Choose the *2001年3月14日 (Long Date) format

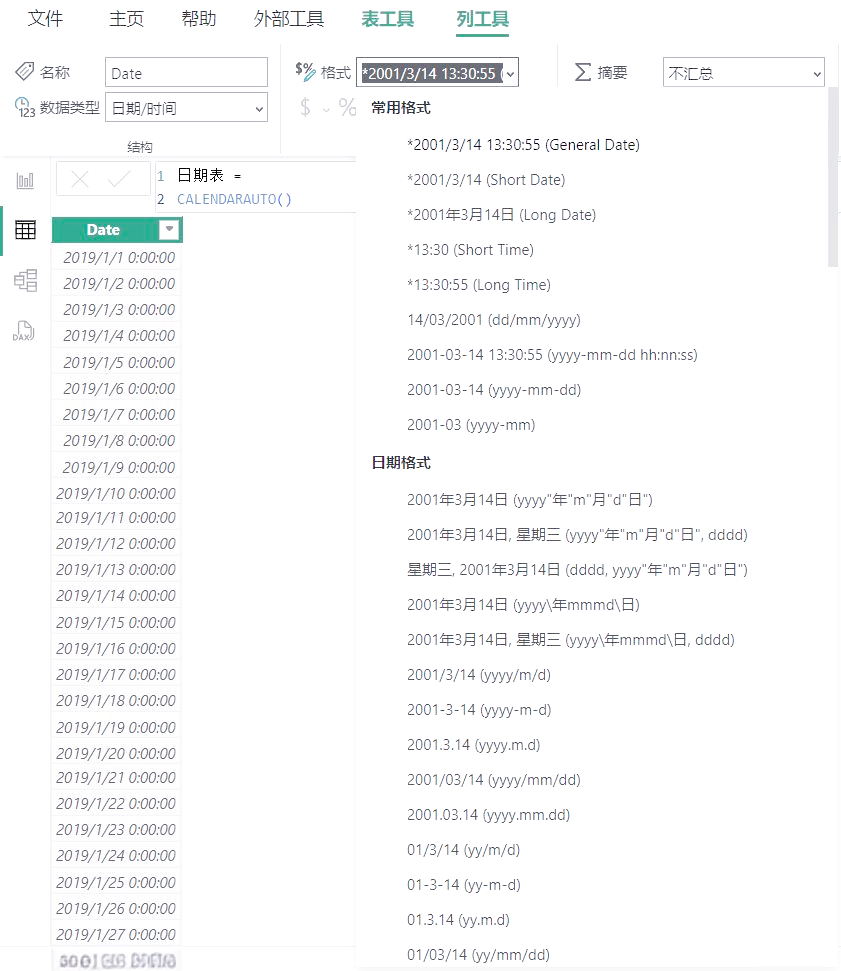502,215
